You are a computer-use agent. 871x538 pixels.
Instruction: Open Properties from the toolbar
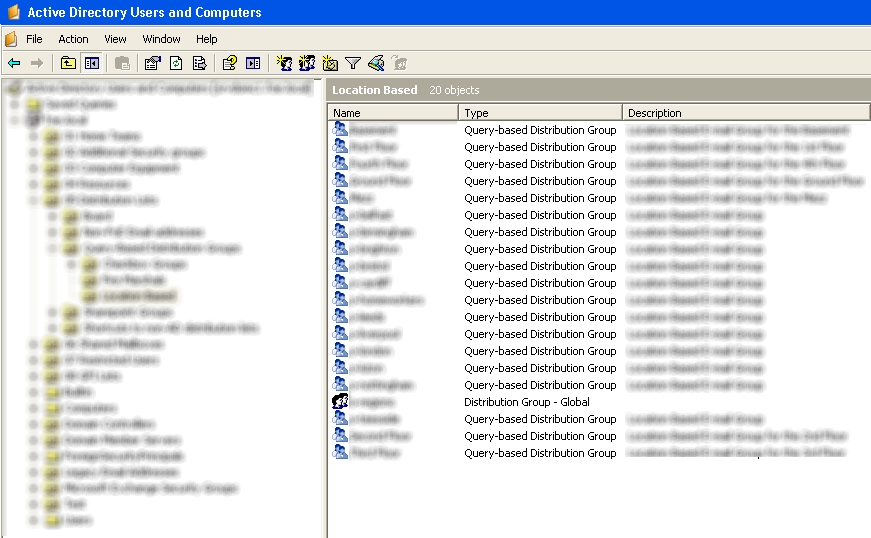click(x=152, y=63)
